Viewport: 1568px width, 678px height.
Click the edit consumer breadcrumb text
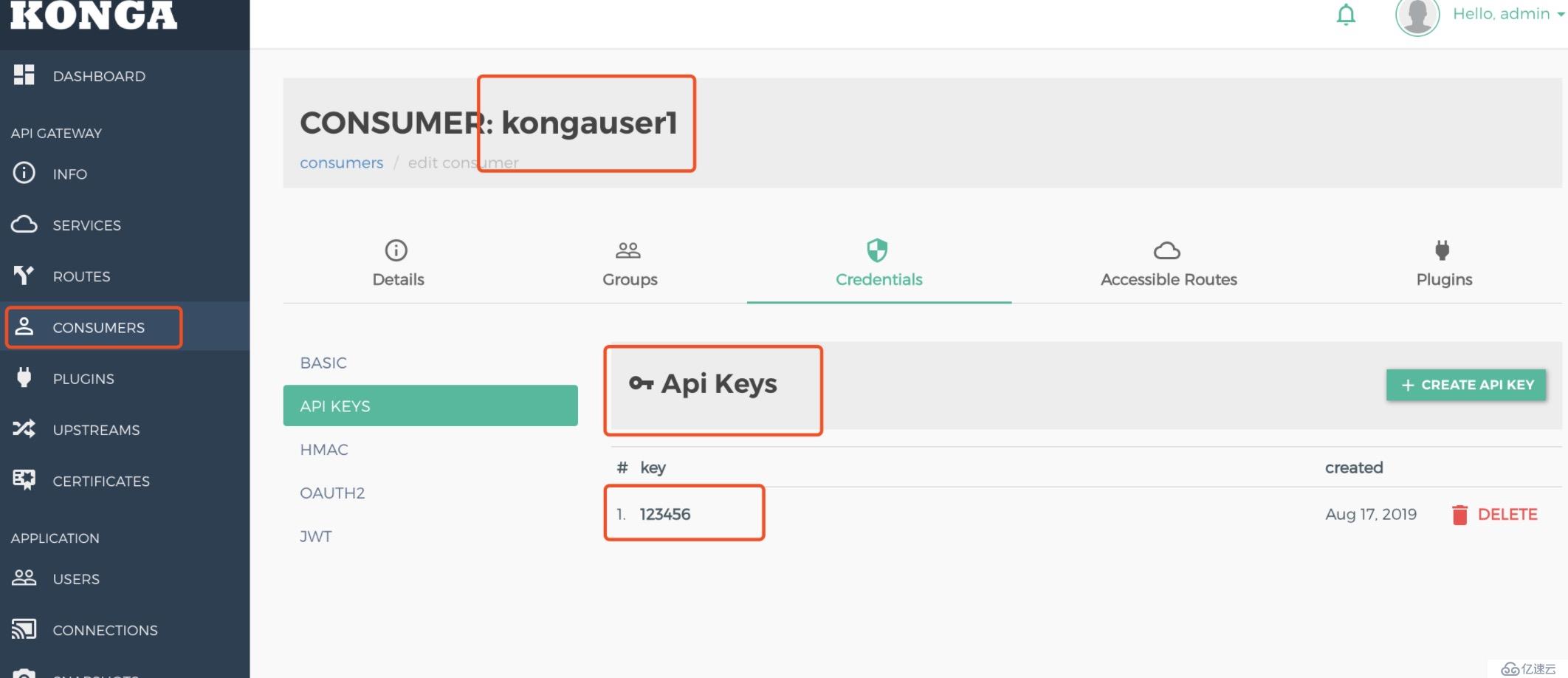(x=463, y=162)
